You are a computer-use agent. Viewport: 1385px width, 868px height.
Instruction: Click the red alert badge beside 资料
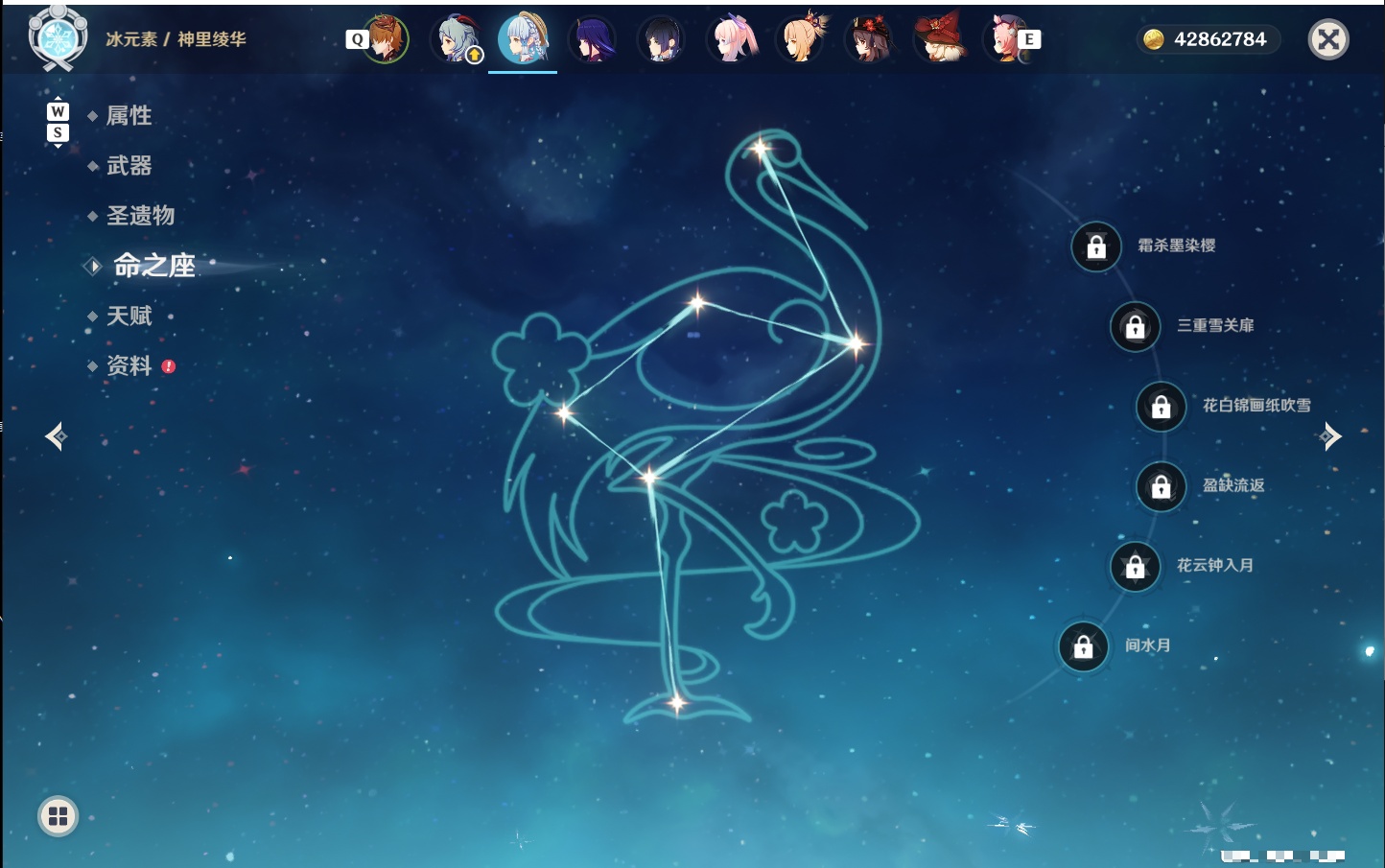(x=169, y=366)
